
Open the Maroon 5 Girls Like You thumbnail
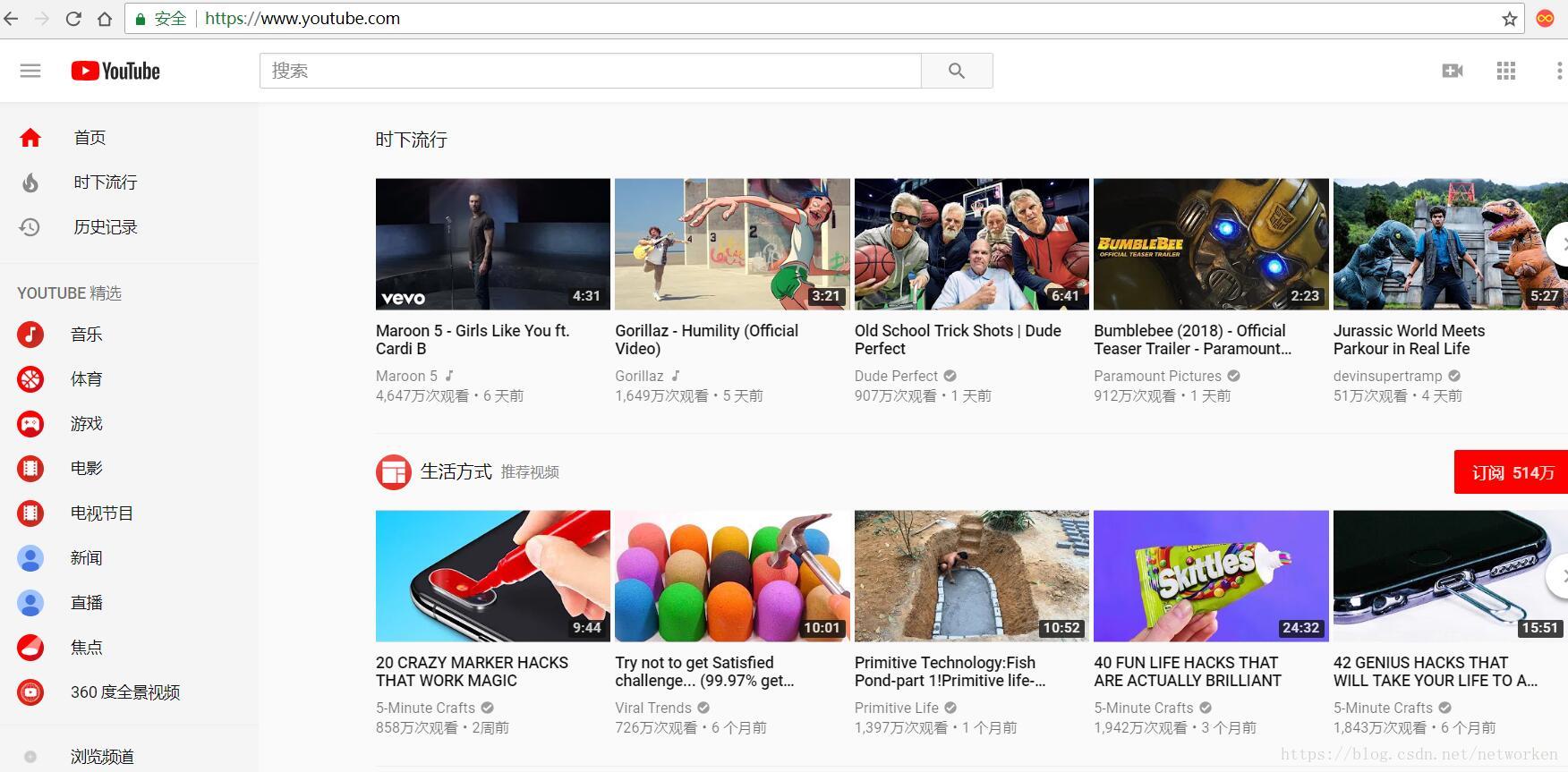(x=493, y=244)
